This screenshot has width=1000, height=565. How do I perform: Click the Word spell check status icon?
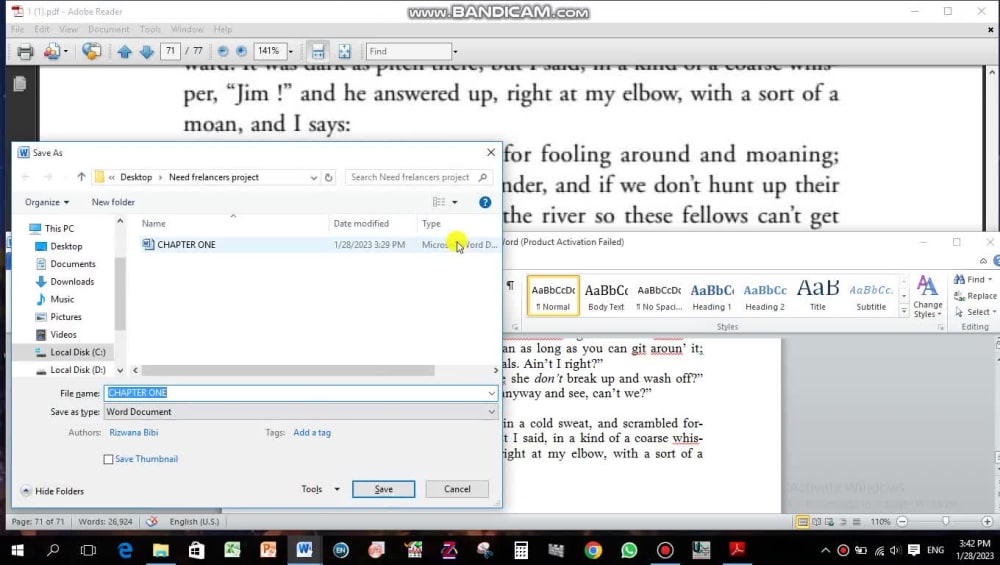[x=151, y=522]
